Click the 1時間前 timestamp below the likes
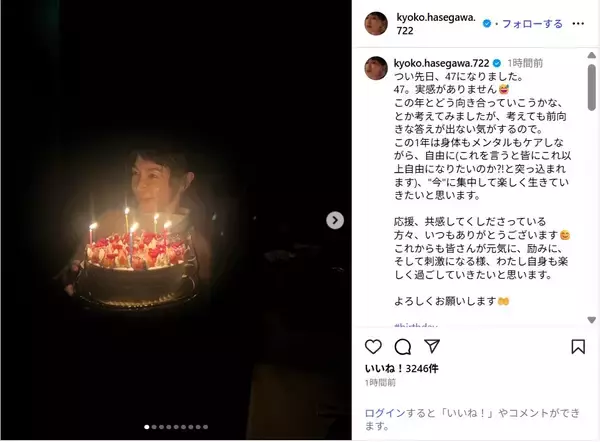 pyautogui.click(x=380, y=383)
